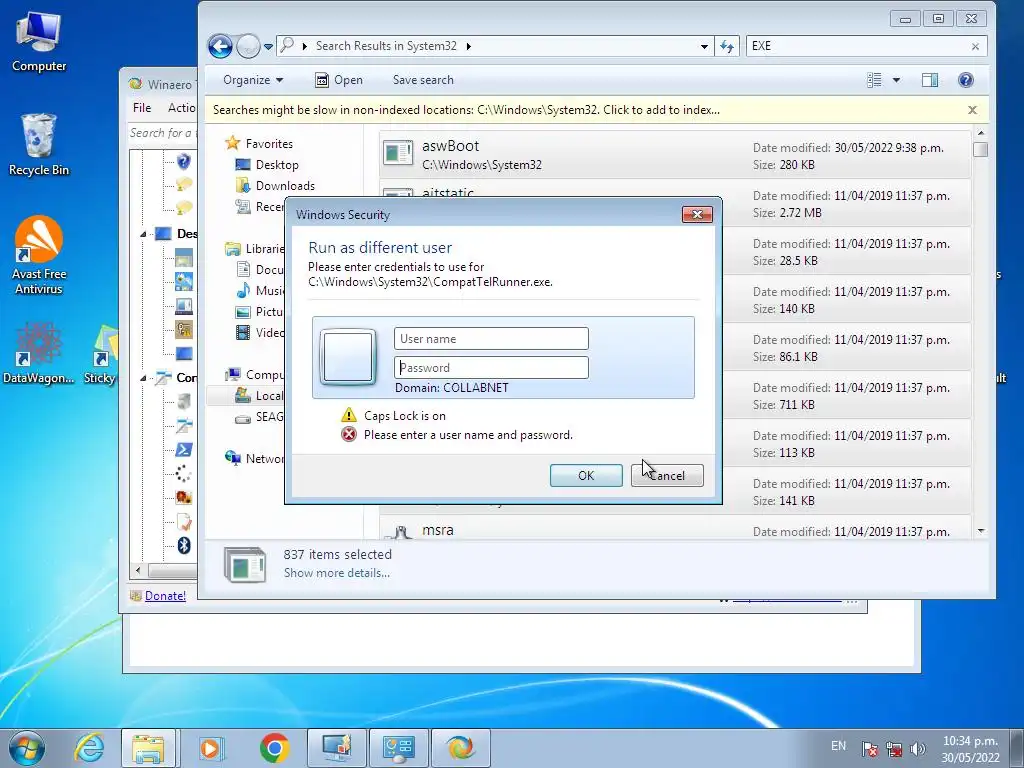The width and height of the screenshot is (1024, 768).
Task: Open the Recycle Bin desktop icon
Action: 39,144
